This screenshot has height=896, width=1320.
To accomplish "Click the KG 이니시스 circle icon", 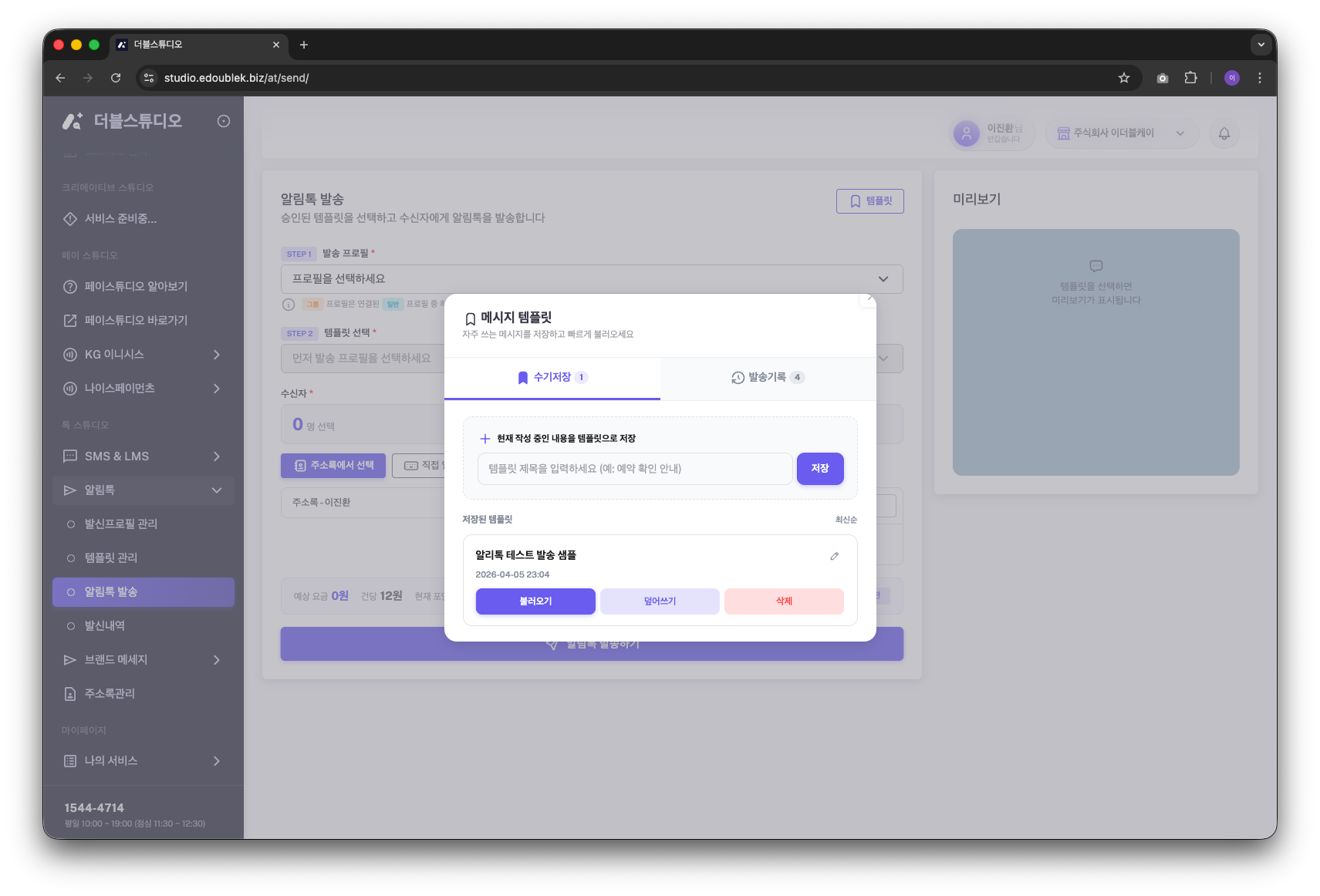I will (x=70, y=355).
